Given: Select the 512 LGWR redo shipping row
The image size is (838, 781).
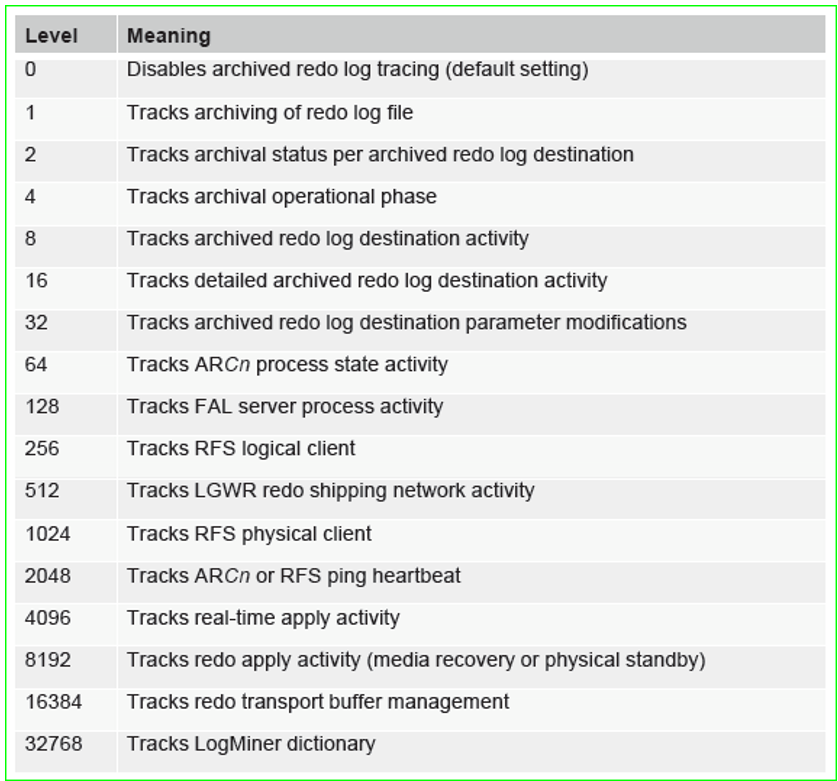Looking at the screenshot, I should (x=420, y=499).
